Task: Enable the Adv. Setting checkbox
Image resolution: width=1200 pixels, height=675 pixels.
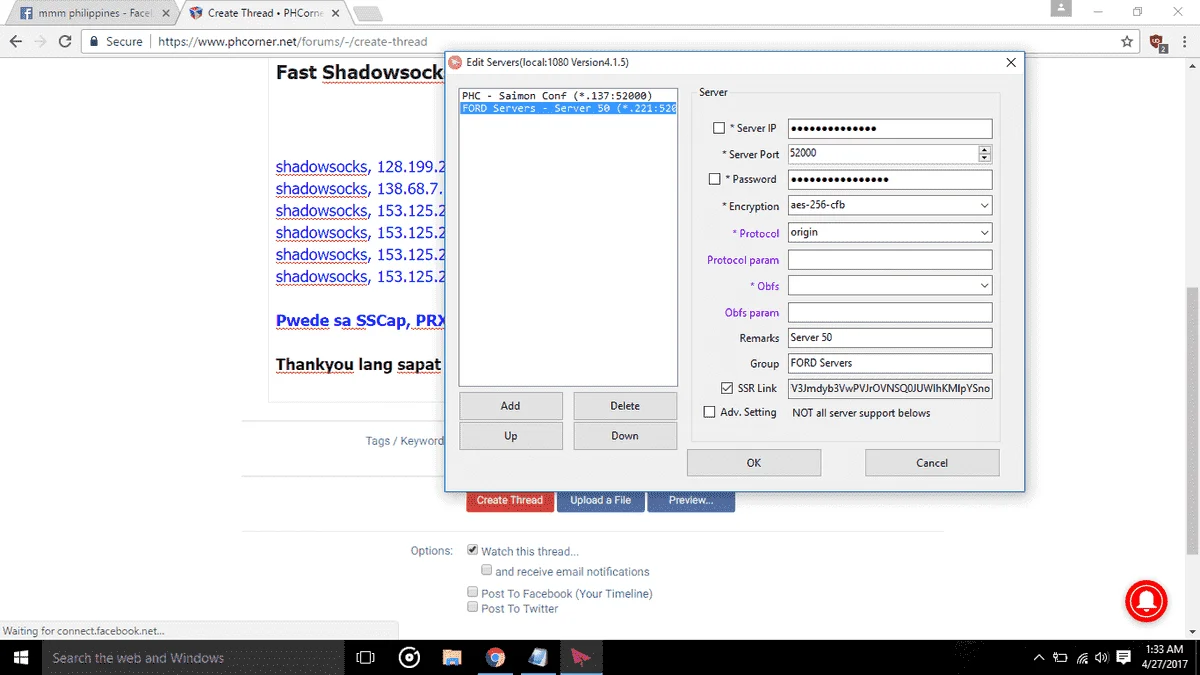Action: tap(710, 412)
